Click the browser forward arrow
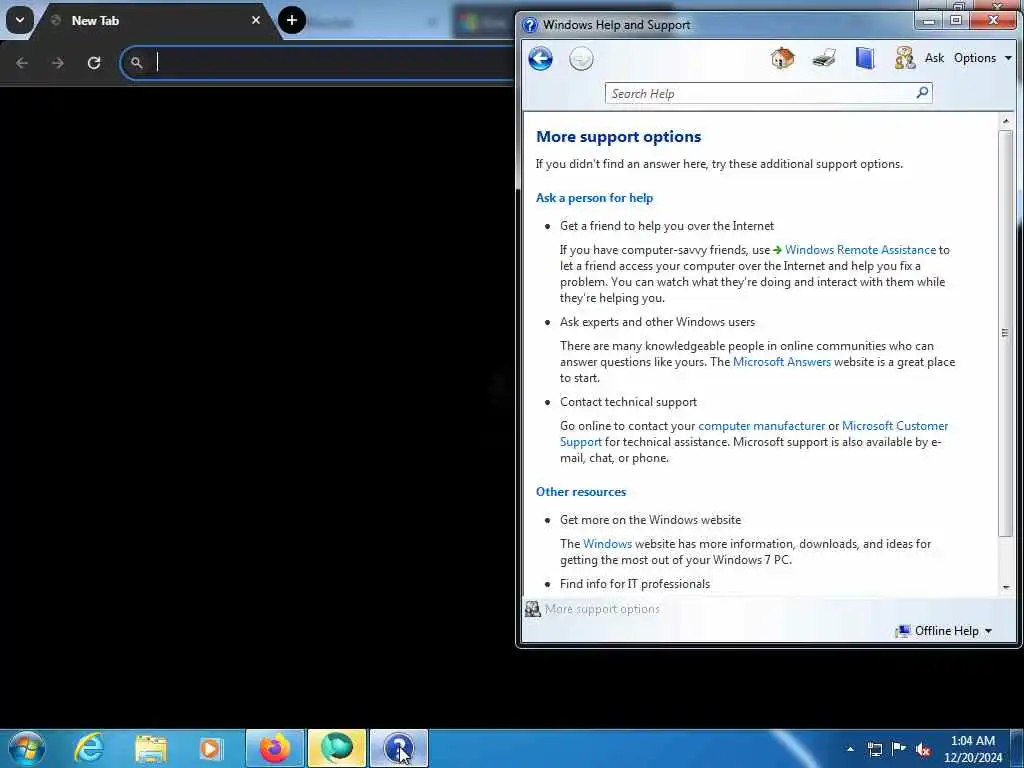The image size is (1024, 768). tap(57, 63)
